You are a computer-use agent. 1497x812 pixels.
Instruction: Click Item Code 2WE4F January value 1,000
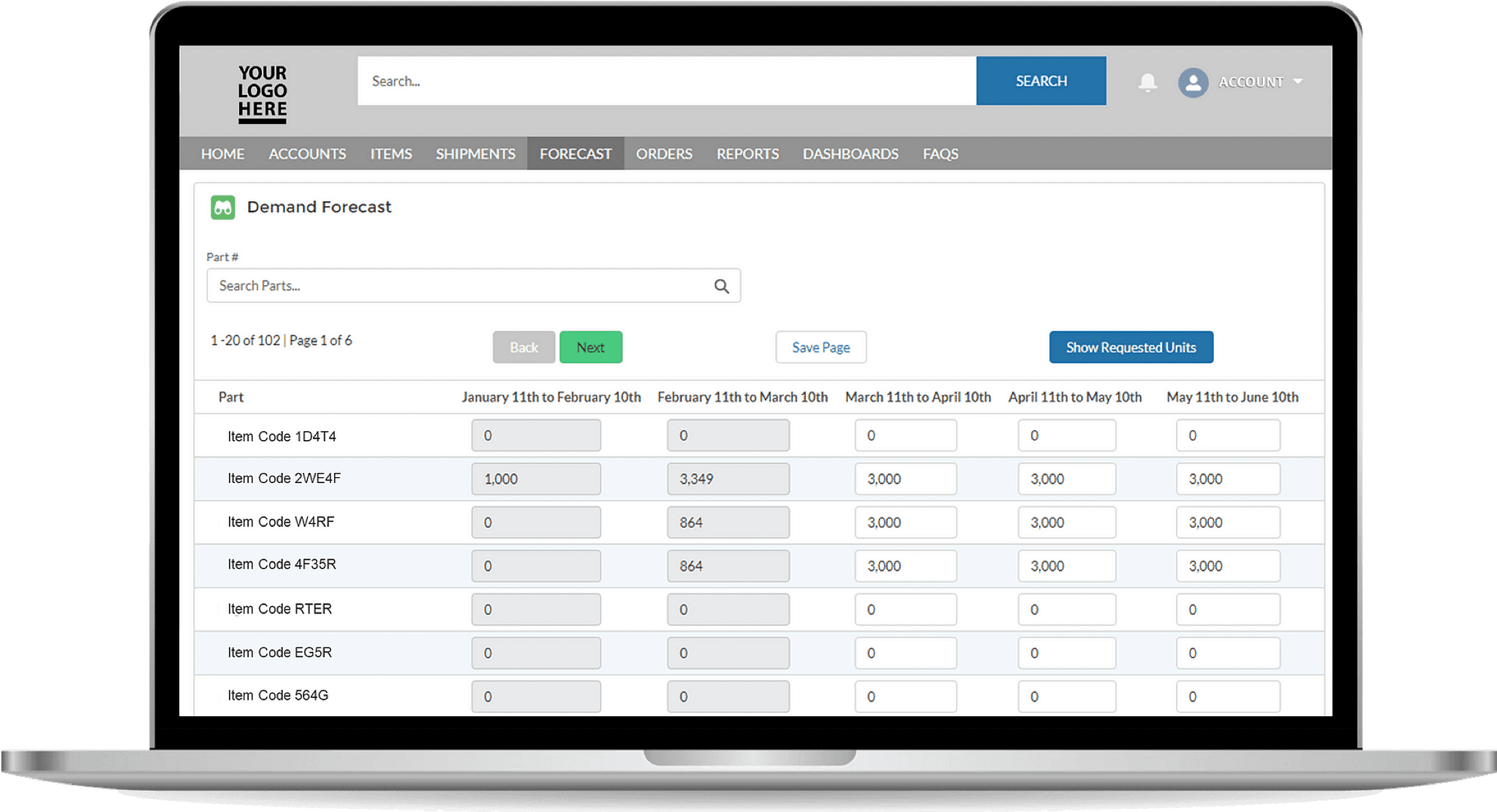[536, 479]
